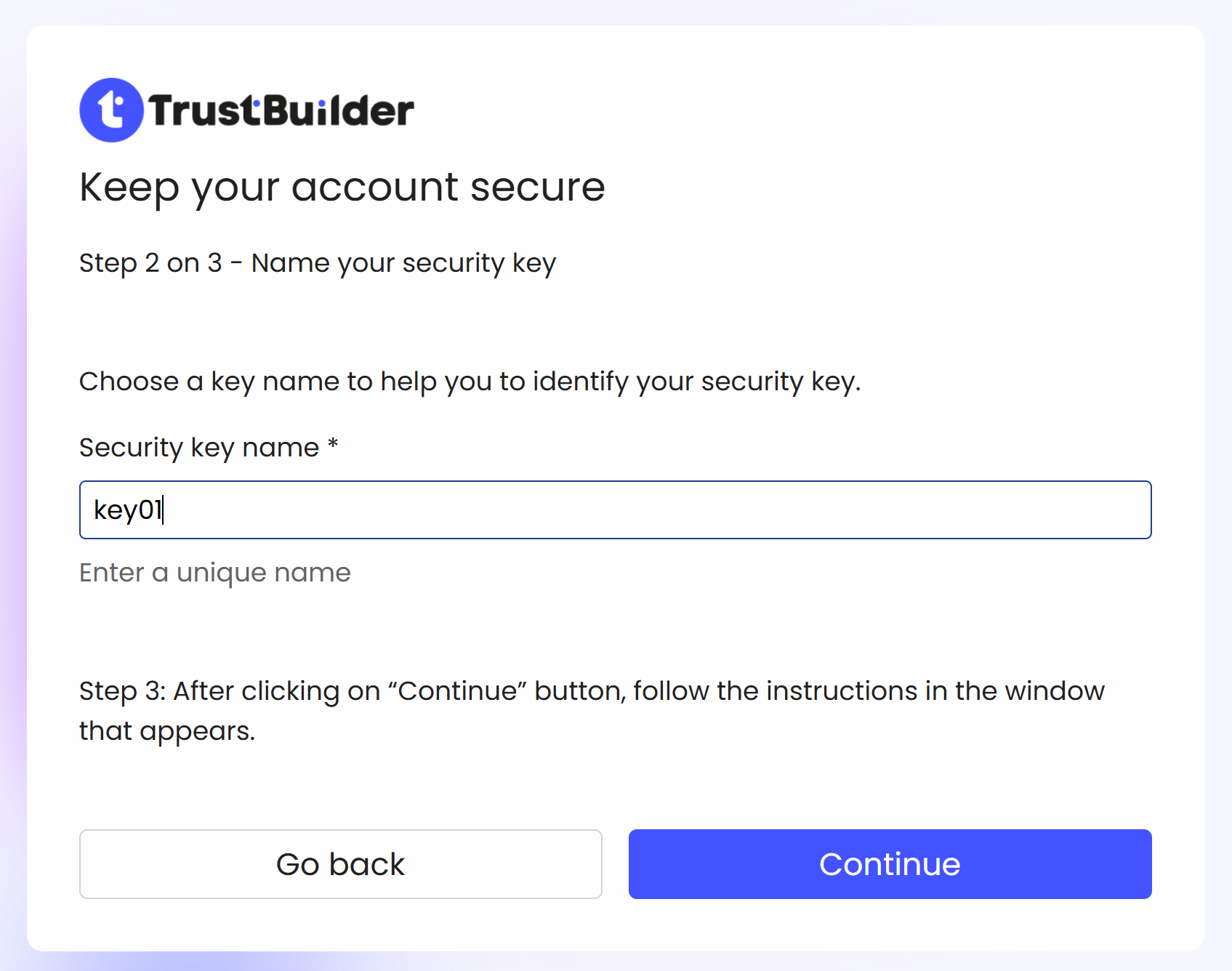Click the Name your security key phrase
This screenshot has height=971, width=1232.
point(403,263)
